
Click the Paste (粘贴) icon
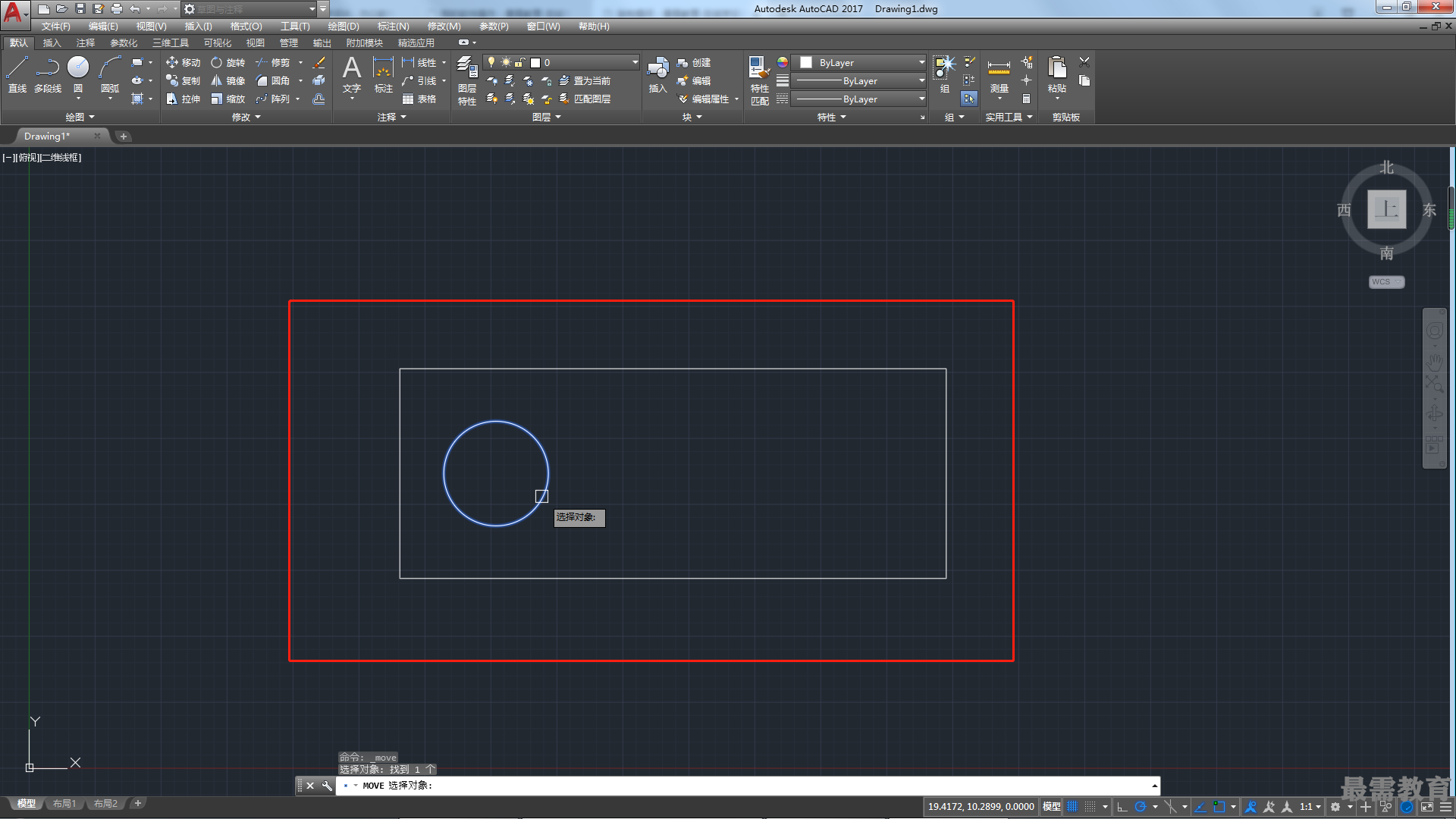click(x=1056, y=74)
